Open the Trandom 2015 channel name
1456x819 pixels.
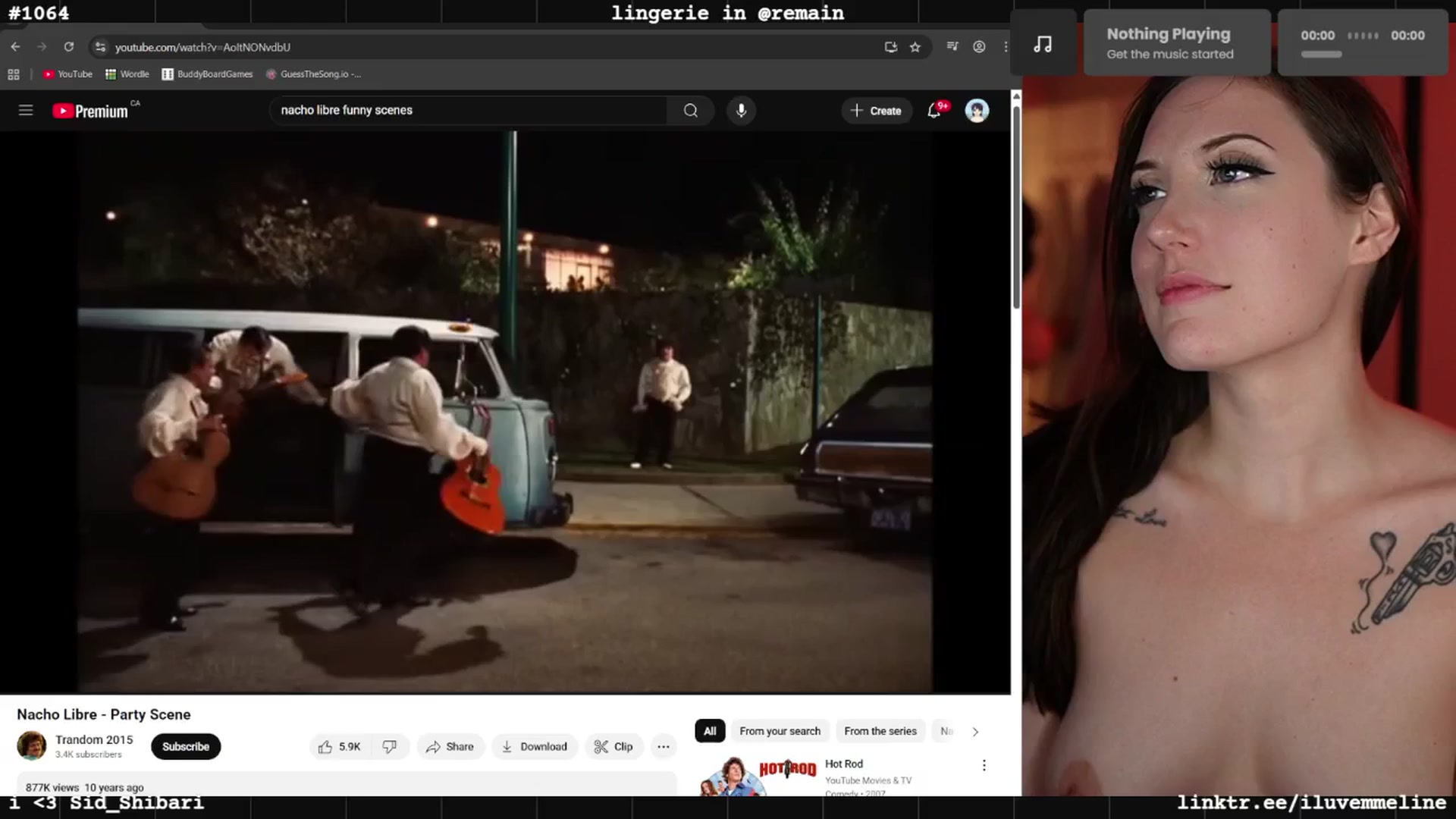[94, 739]
